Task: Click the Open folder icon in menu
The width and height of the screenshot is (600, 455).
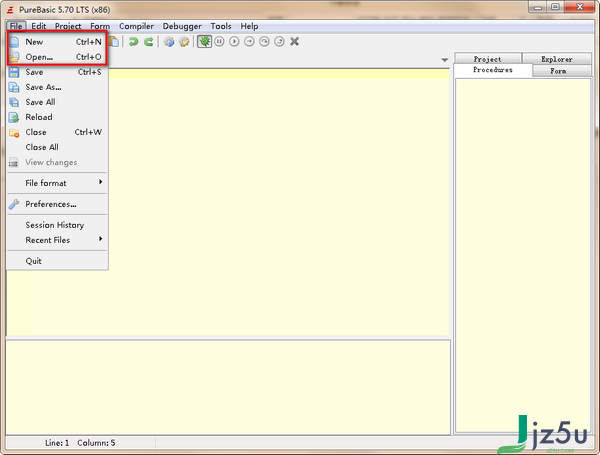Action: 14,57
